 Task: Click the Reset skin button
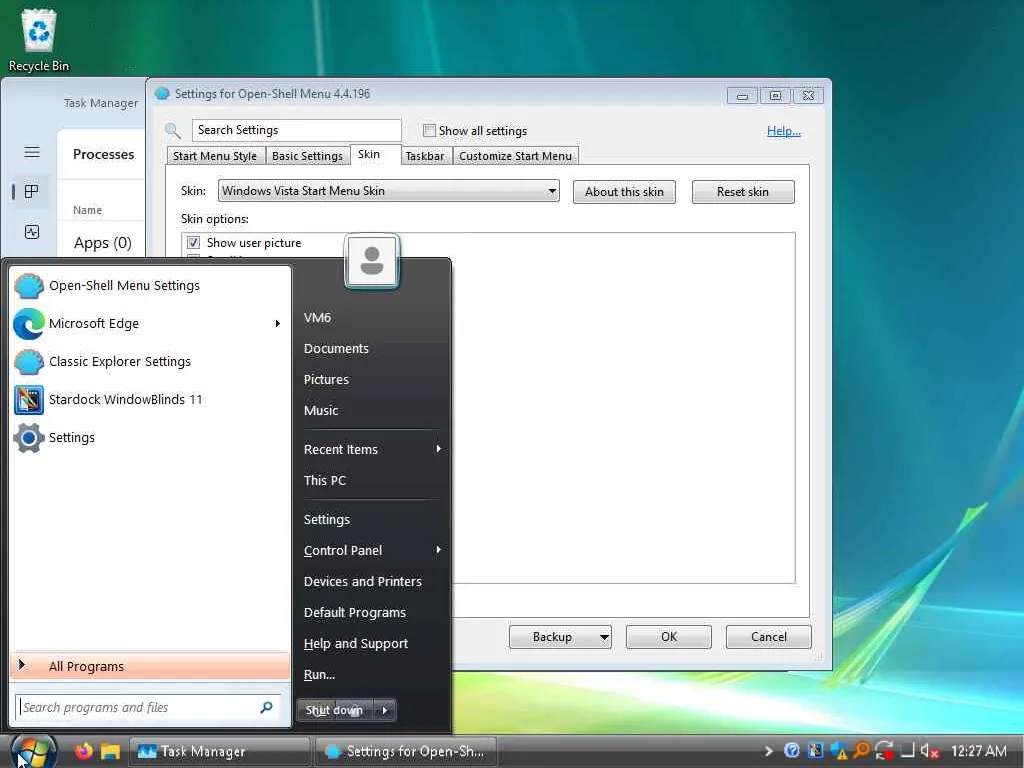(x=743, y=192)
